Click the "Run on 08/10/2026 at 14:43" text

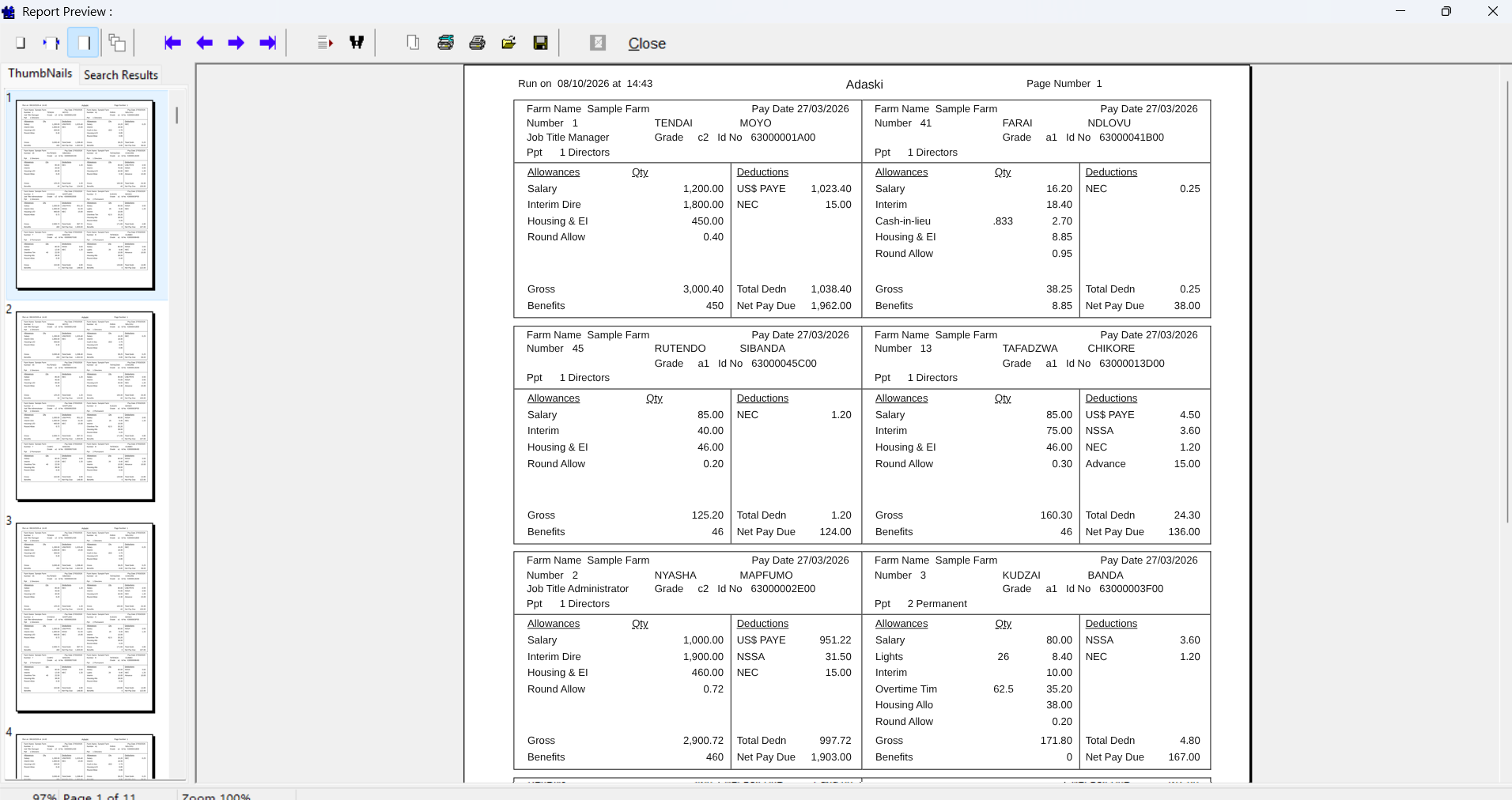pyautogui.click(x=585, y=84)
